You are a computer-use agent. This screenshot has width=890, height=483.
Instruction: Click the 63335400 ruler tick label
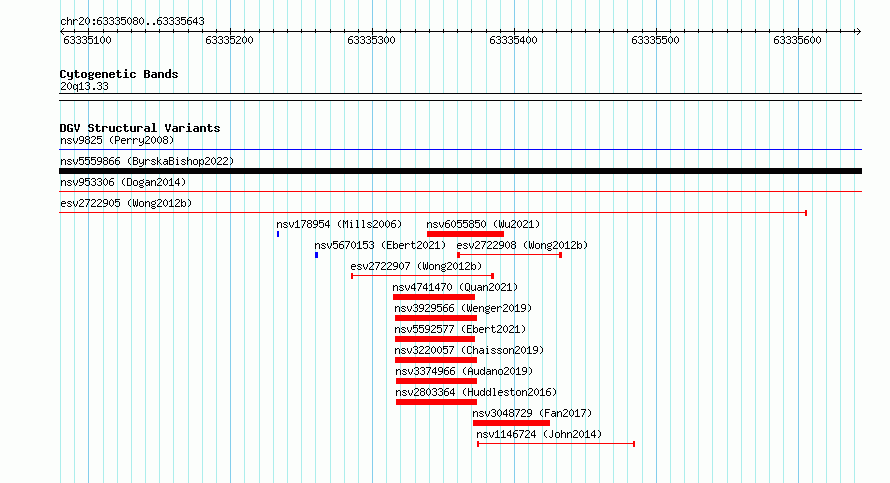click(x=513, y=40)
